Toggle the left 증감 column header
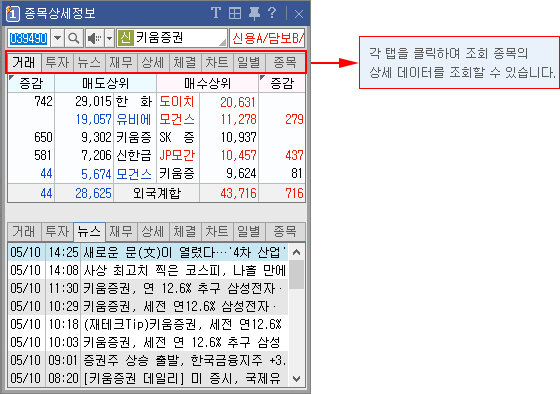This screenshot has width=560, height=394. point(31,83)
